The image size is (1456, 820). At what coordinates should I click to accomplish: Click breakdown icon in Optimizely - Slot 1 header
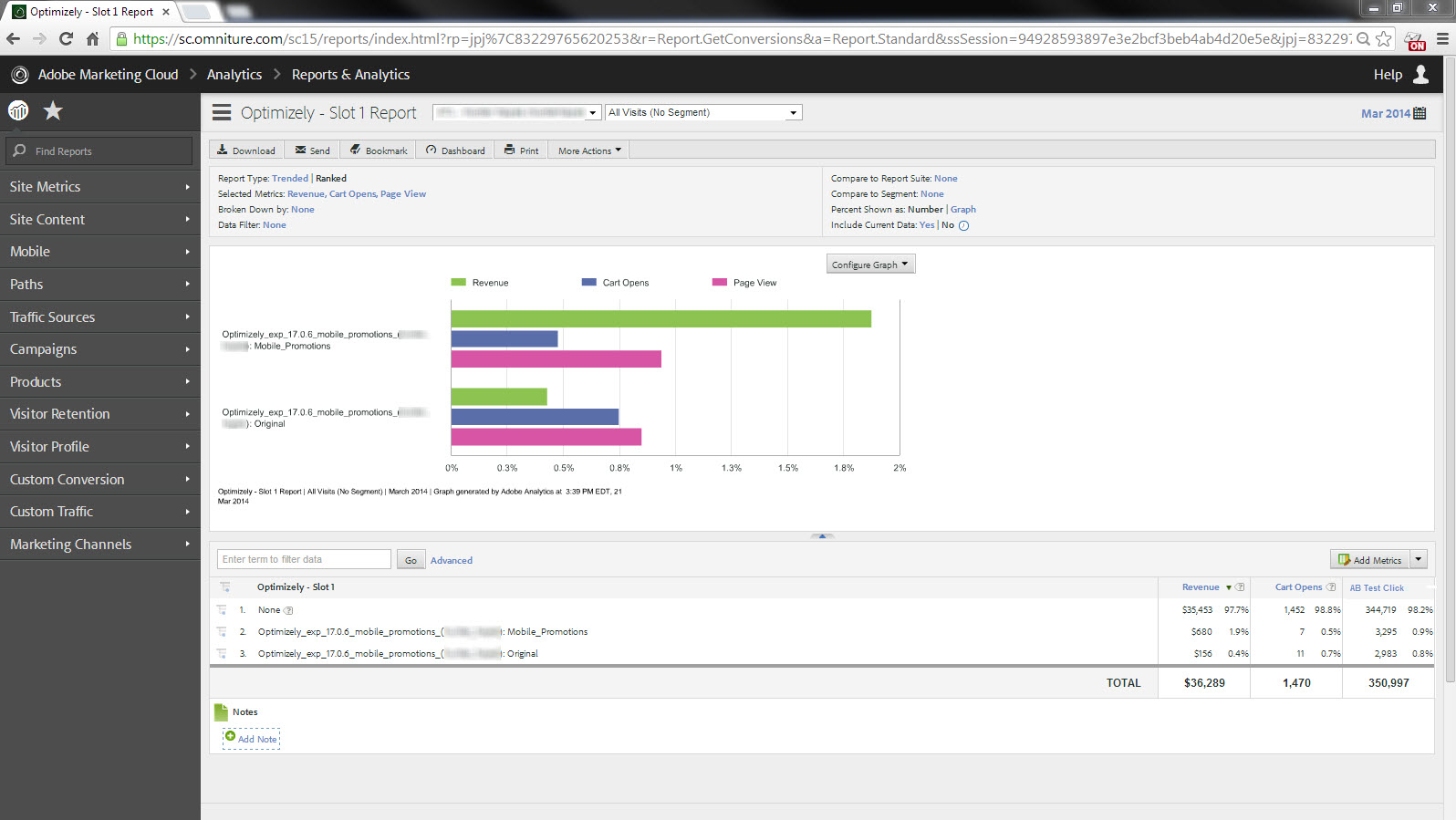point(225,587)
